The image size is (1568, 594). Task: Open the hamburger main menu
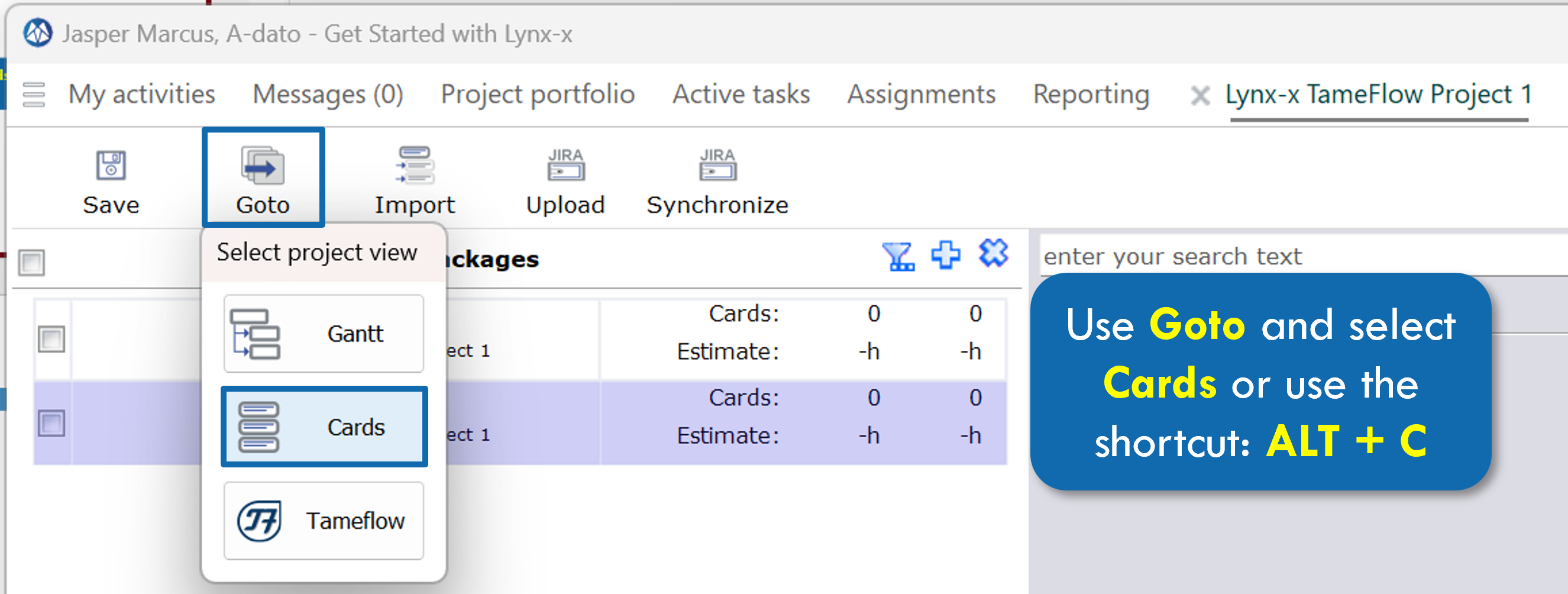pos(34,94)
